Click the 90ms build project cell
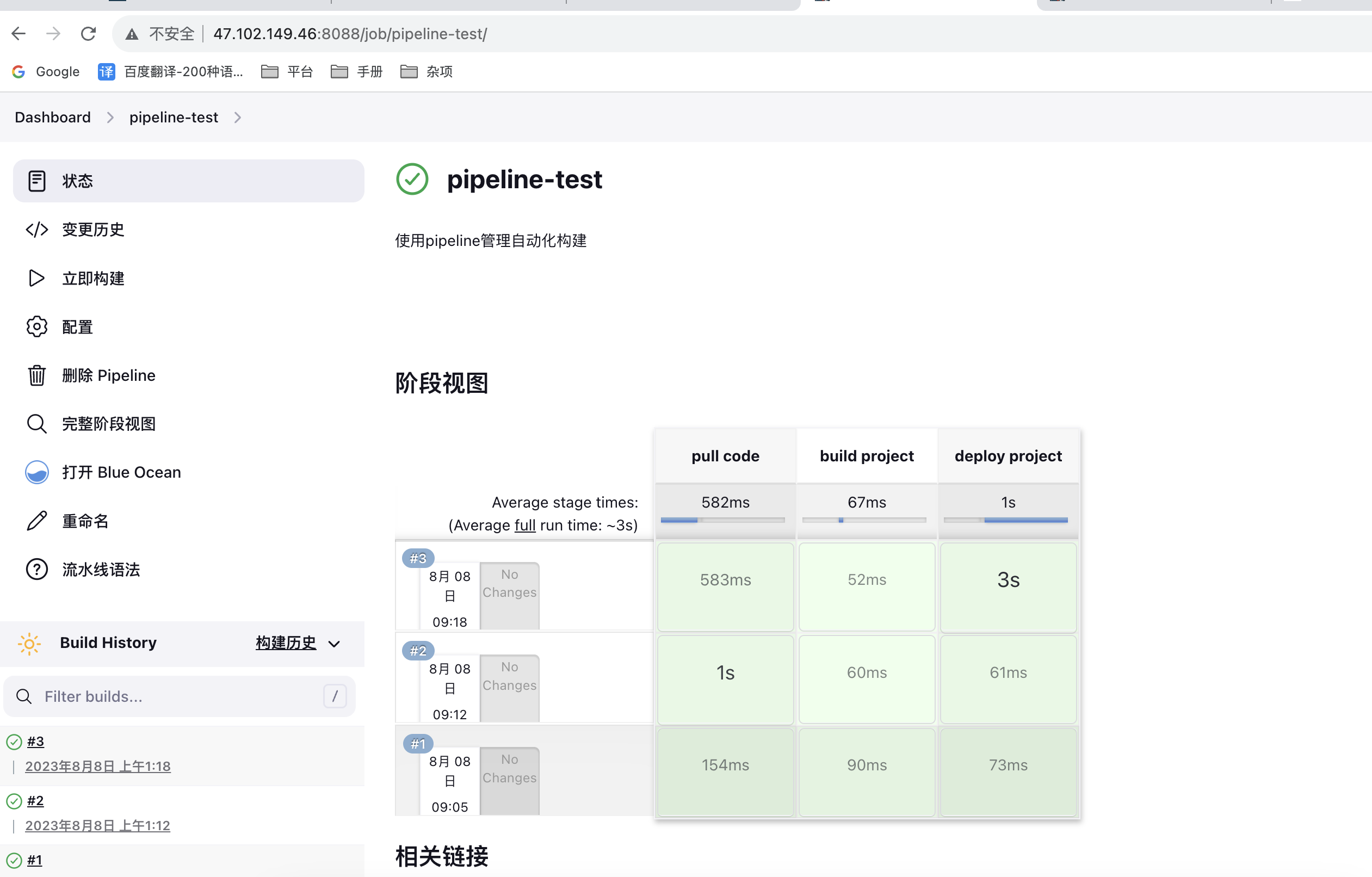This screenshot has height=877, width=1372. (867, 772)
